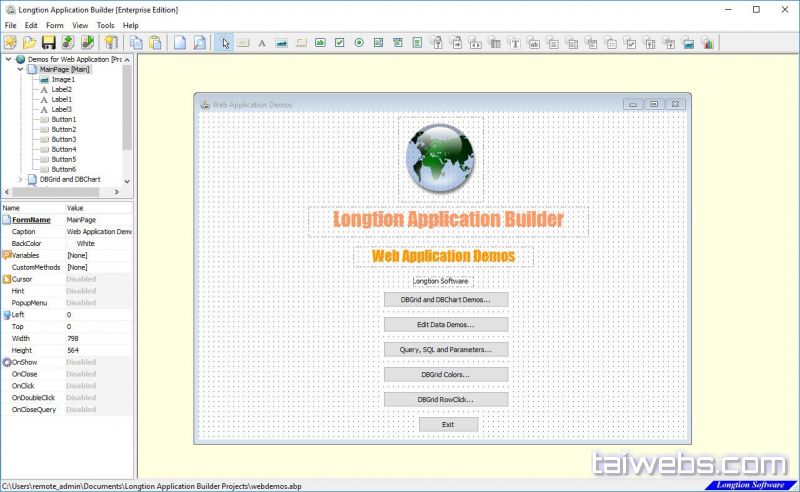Screen dimensions: 800x492
Task: Select Button3 in the component tree
Action: (64, 139)
